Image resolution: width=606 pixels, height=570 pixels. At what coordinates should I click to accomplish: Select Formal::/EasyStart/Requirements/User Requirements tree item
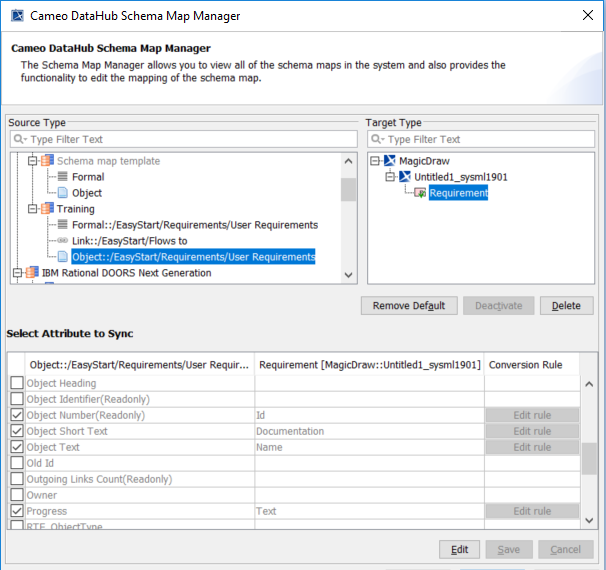194,225
